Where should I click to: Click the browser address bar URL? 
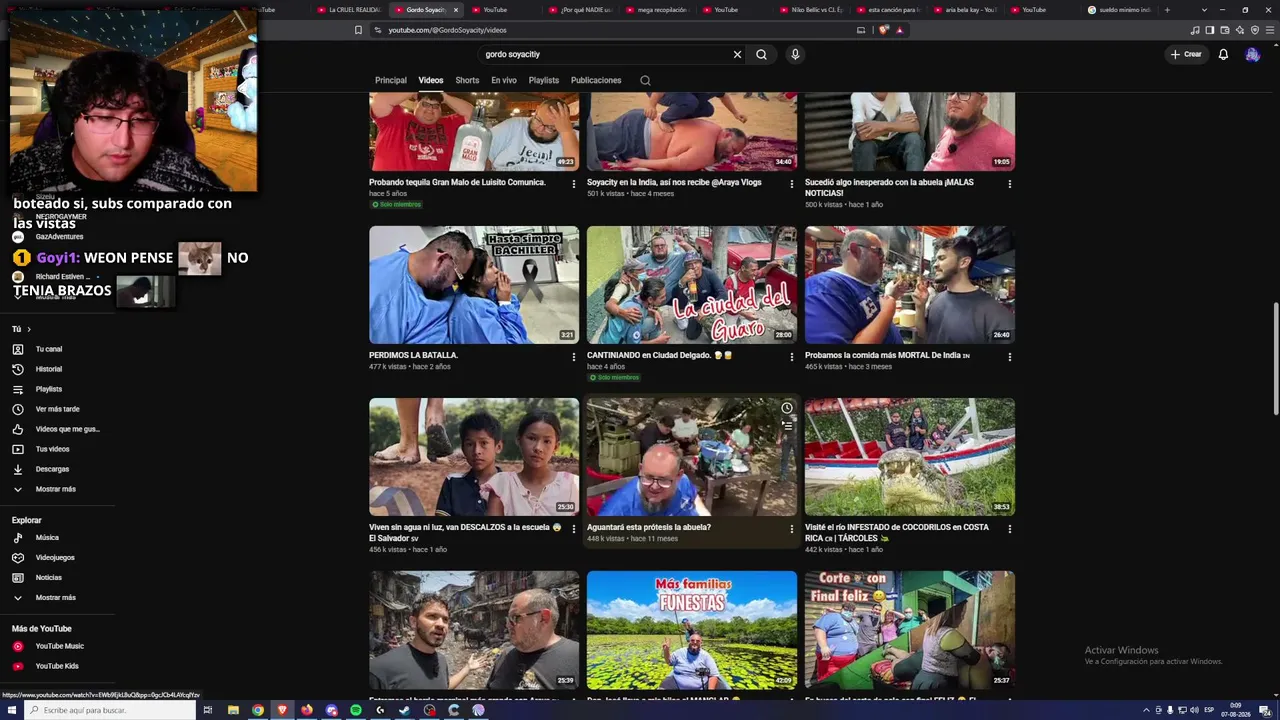447,30
